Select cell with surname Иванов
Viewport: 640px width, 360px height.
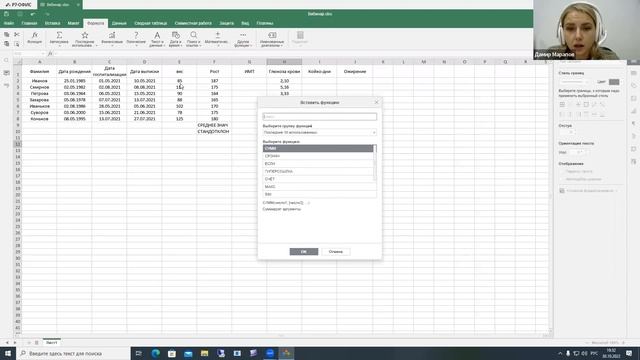click(39, 81)
